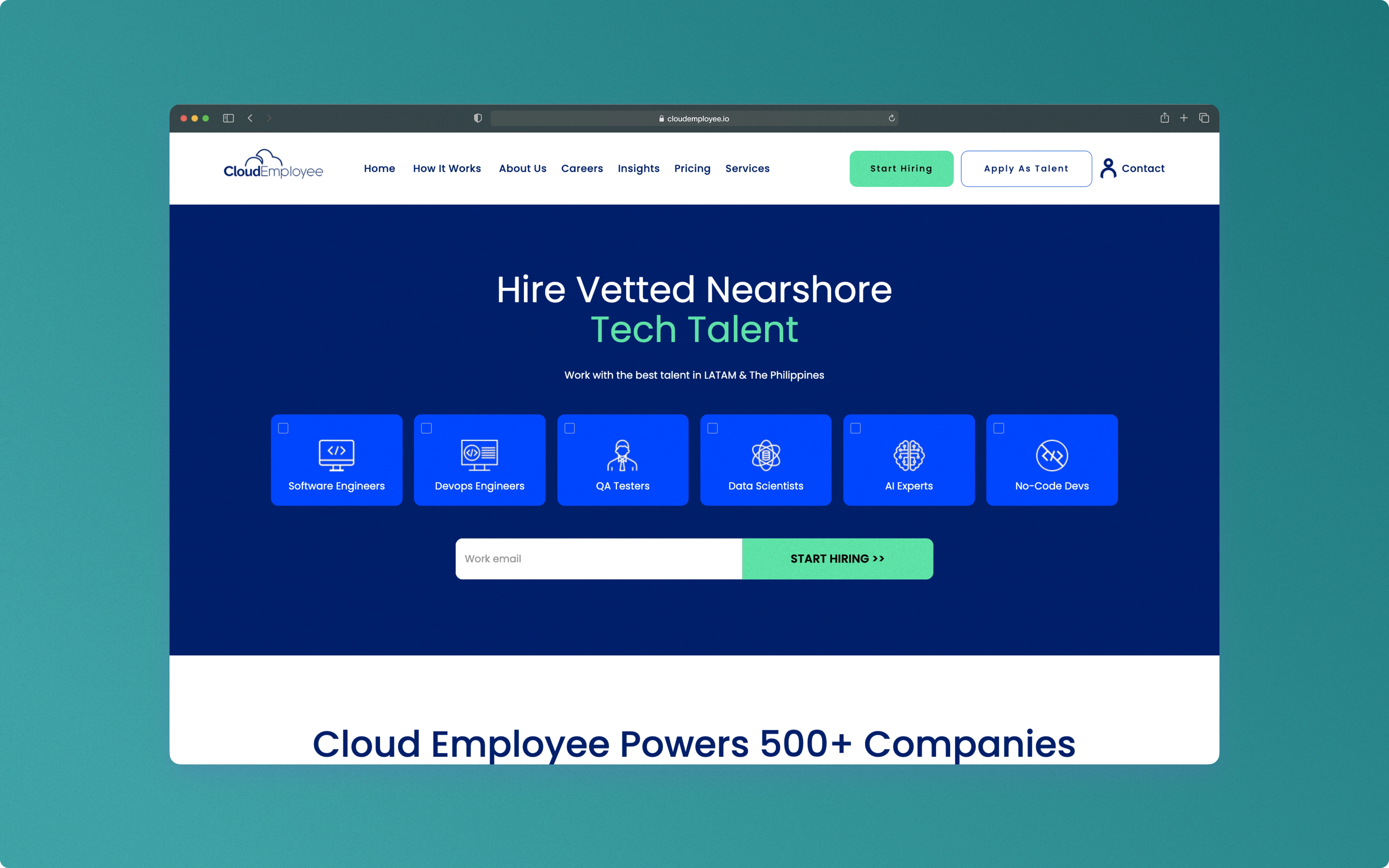Reload the page with the refresh icon

[892, 118]
